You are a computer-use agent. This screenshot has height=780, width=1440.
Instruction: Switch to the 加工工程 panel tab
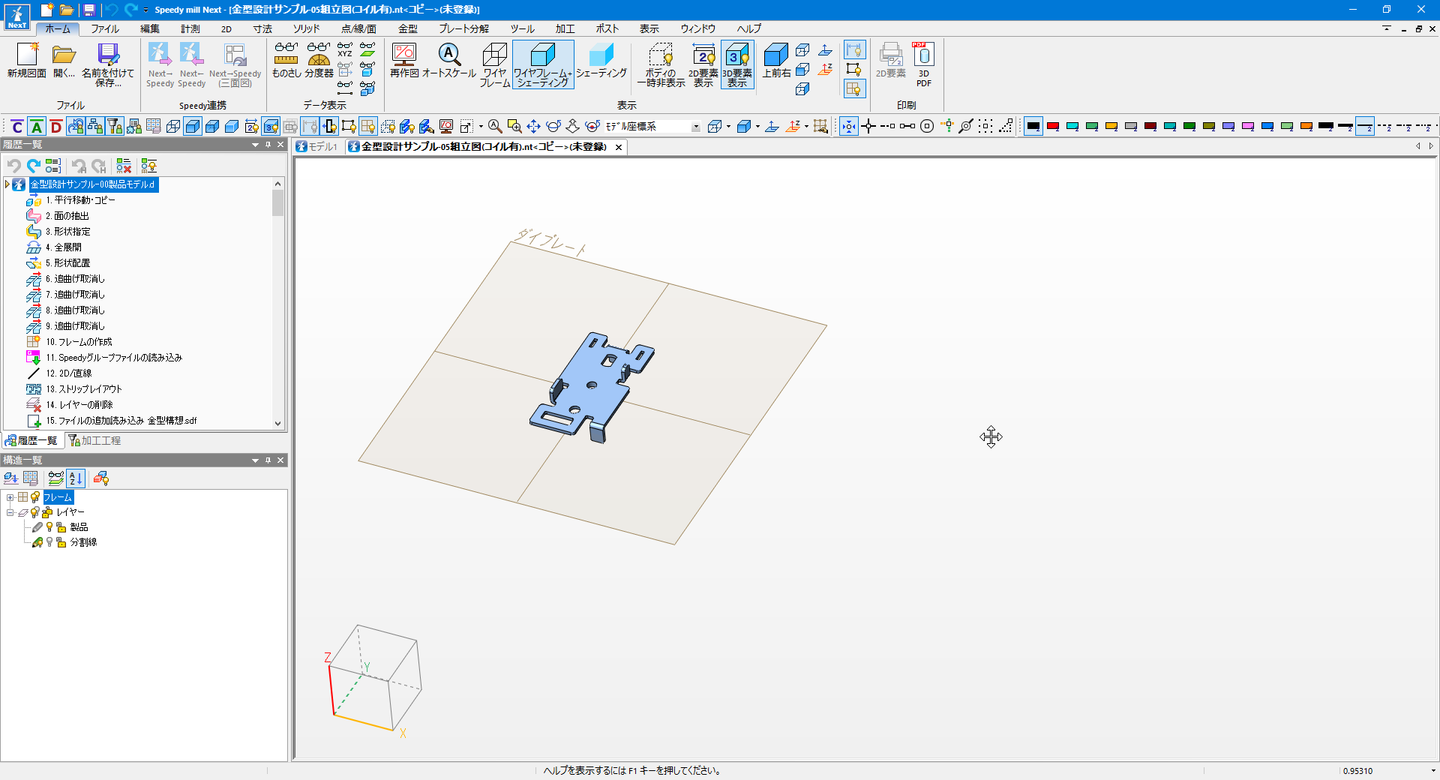coord(94,441)
